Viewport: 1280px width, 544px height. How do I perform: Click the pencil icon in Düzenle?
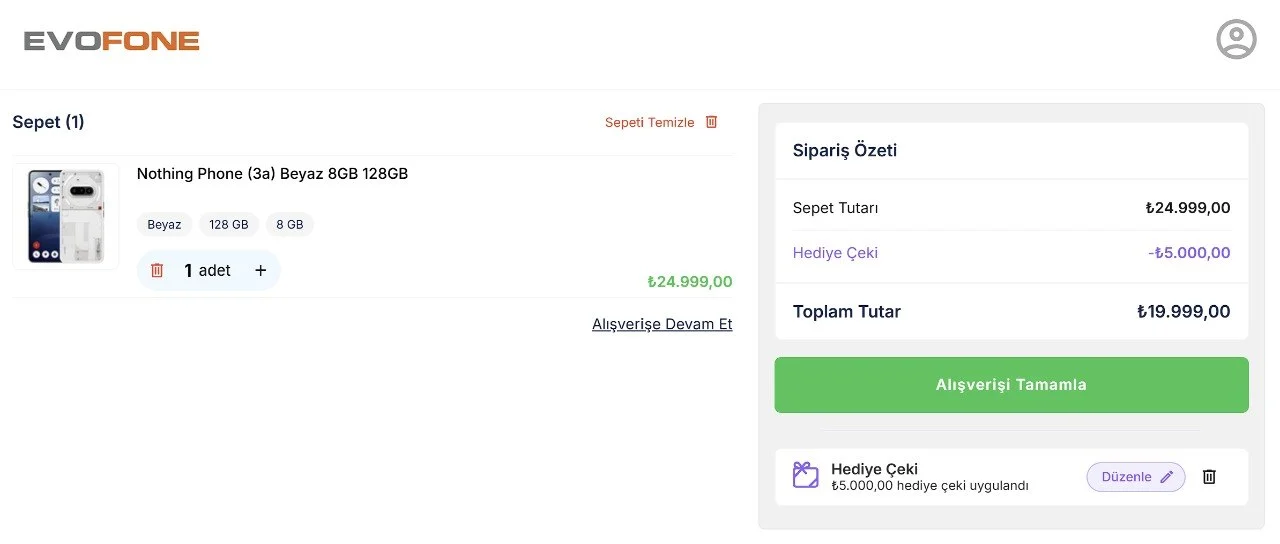click(1166, 477)
